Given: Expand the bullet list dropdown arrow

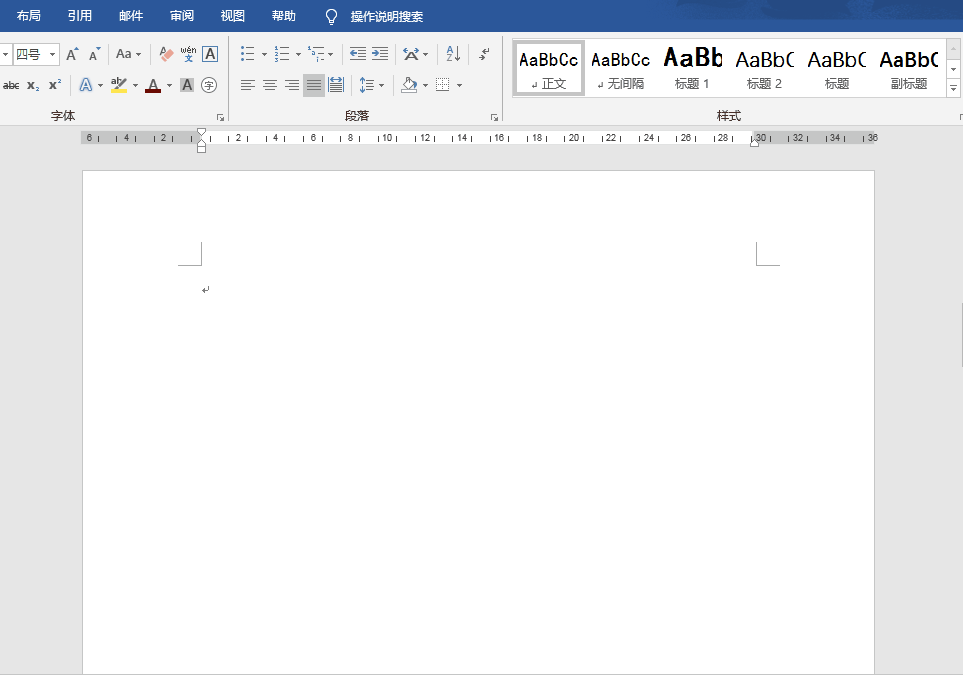Looking at the screenshot, I should coord(264,54).
